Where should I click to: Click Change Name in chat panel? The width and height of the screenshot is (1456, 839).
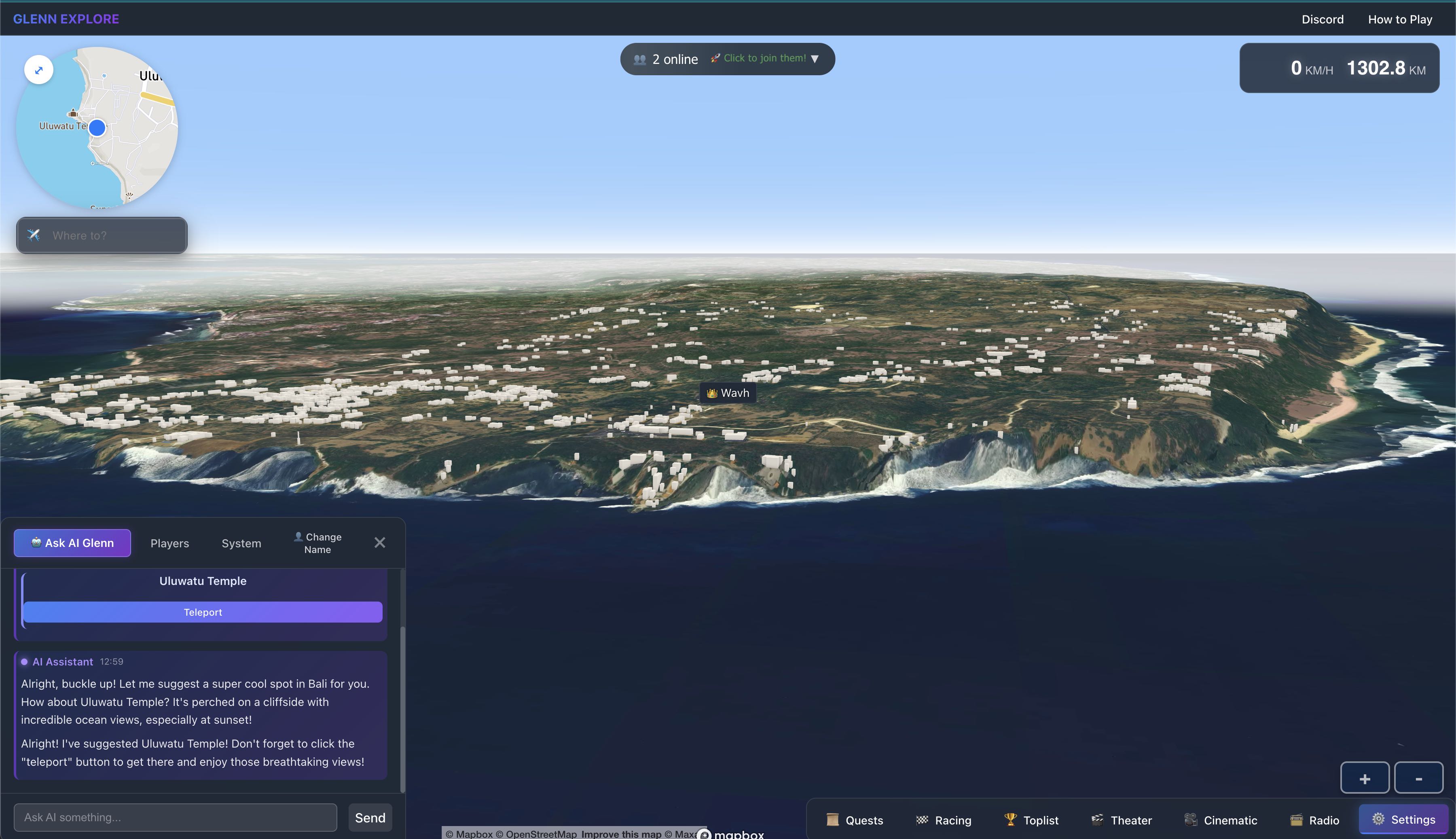click(317, 543)
